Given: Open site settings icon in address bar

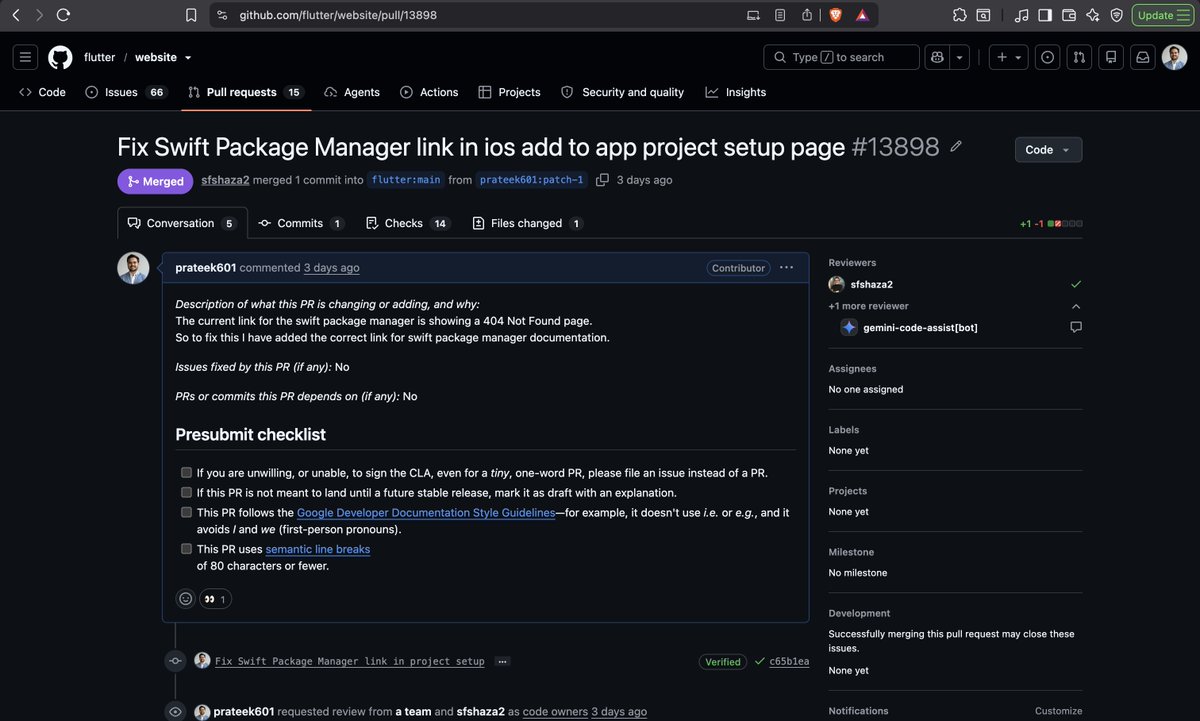Looking at the screenshot, I should [222, 15].
